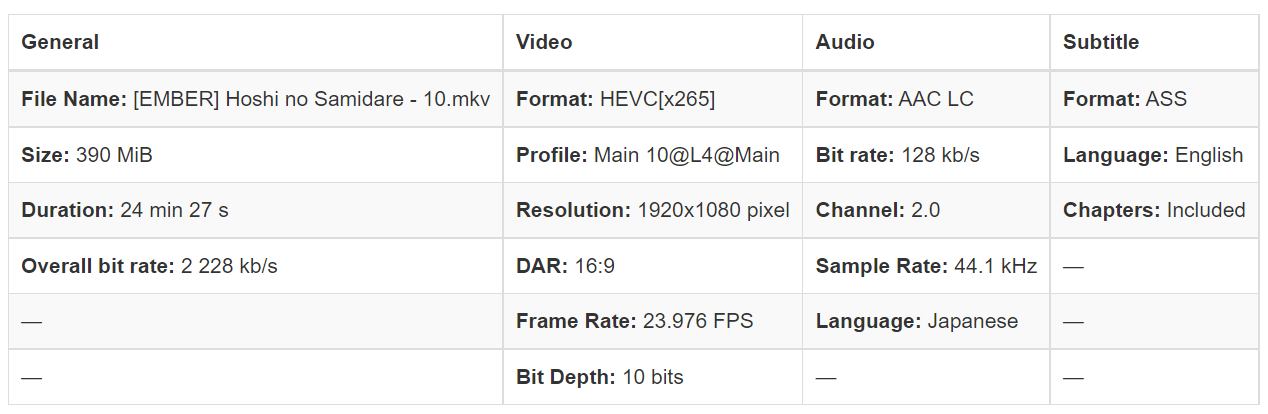Click the Bit Depth 10 bits cell
This screenshot has width=1268, height=414.
click(599, 377)
